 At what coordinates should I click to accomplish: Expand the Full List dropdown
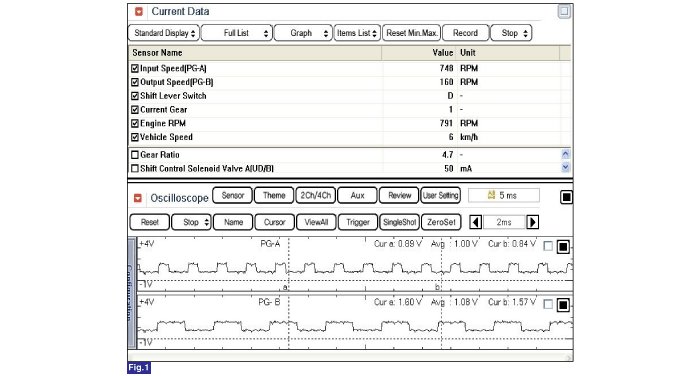pos(237,33)
